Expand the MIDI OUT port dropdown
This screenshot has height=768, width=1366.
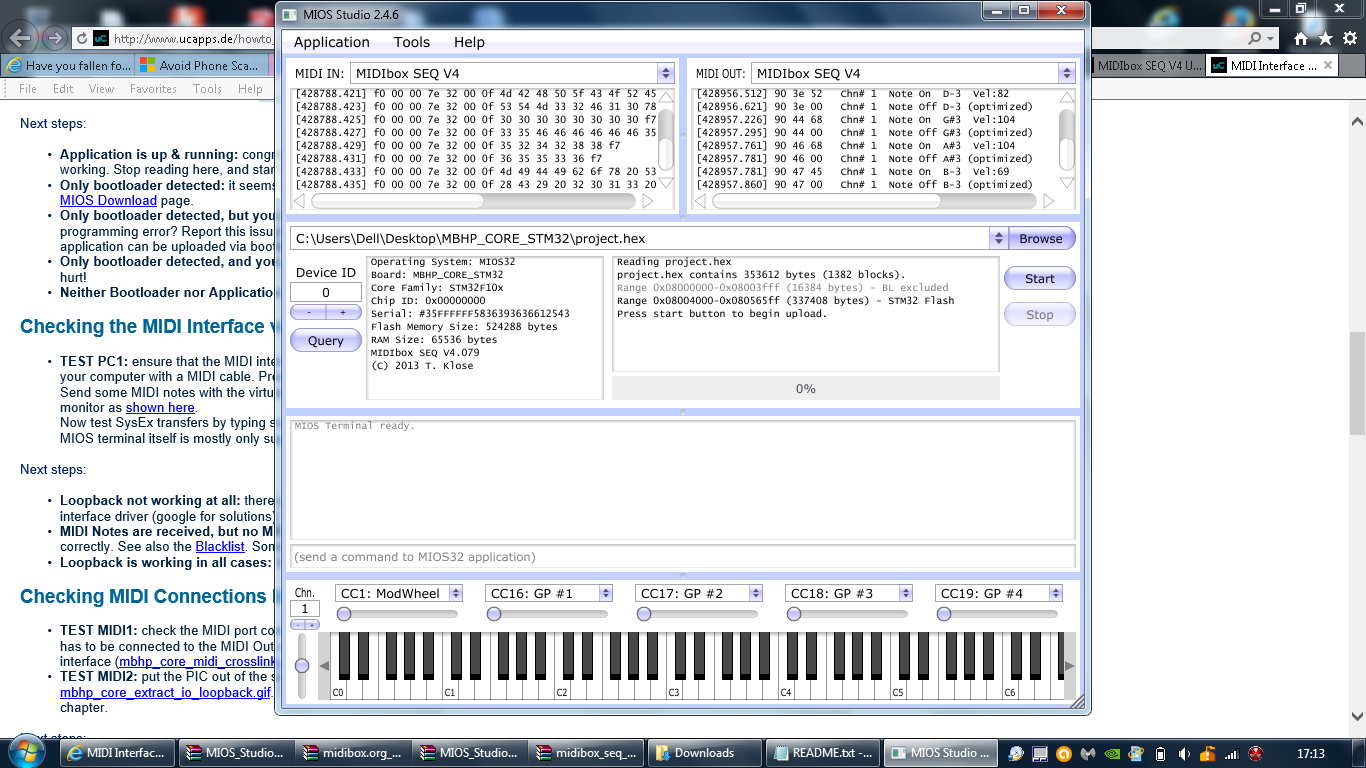1067,73
